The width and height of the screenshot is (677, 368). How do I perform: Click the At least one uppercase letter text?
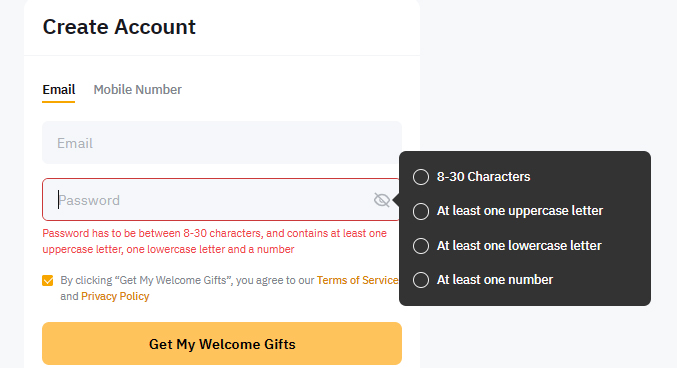click(520, 211)
